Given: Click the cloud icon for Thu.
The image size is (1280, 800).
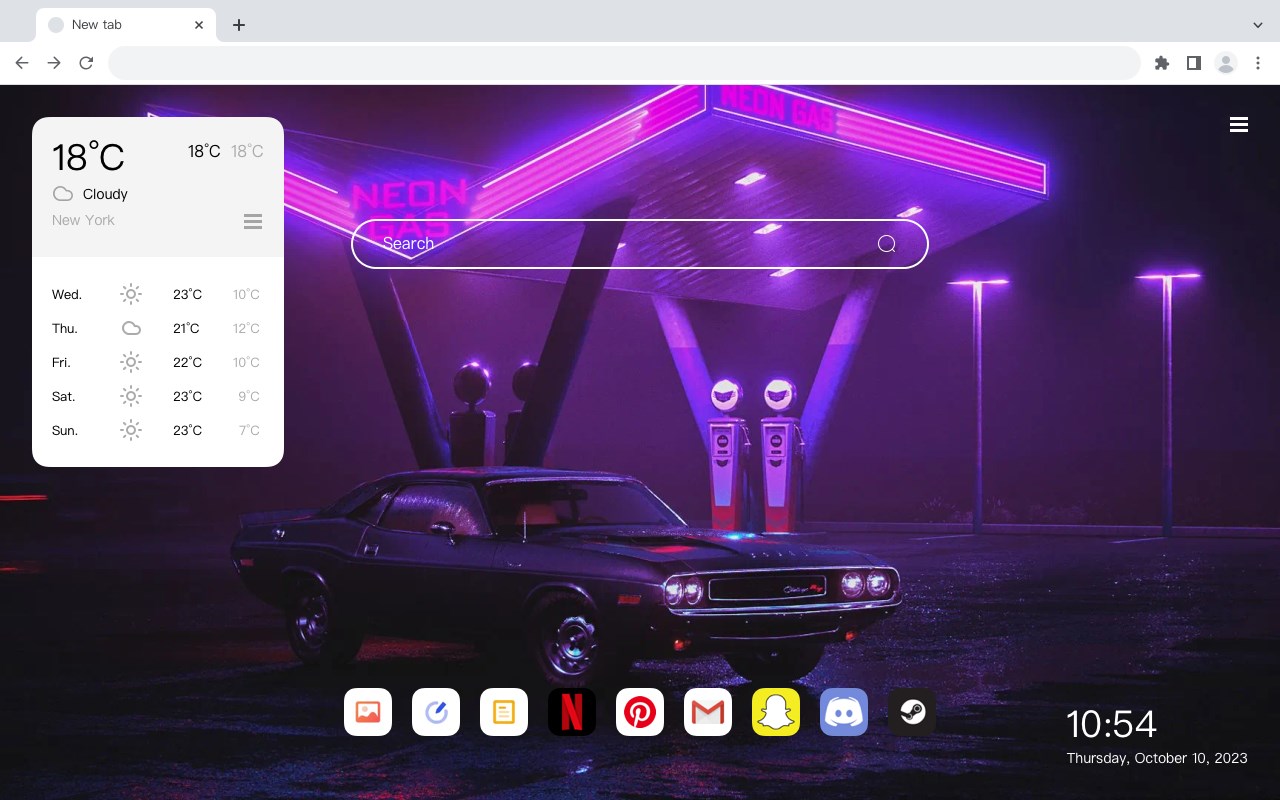Looking at the screenshot, I should pos(131,328).
